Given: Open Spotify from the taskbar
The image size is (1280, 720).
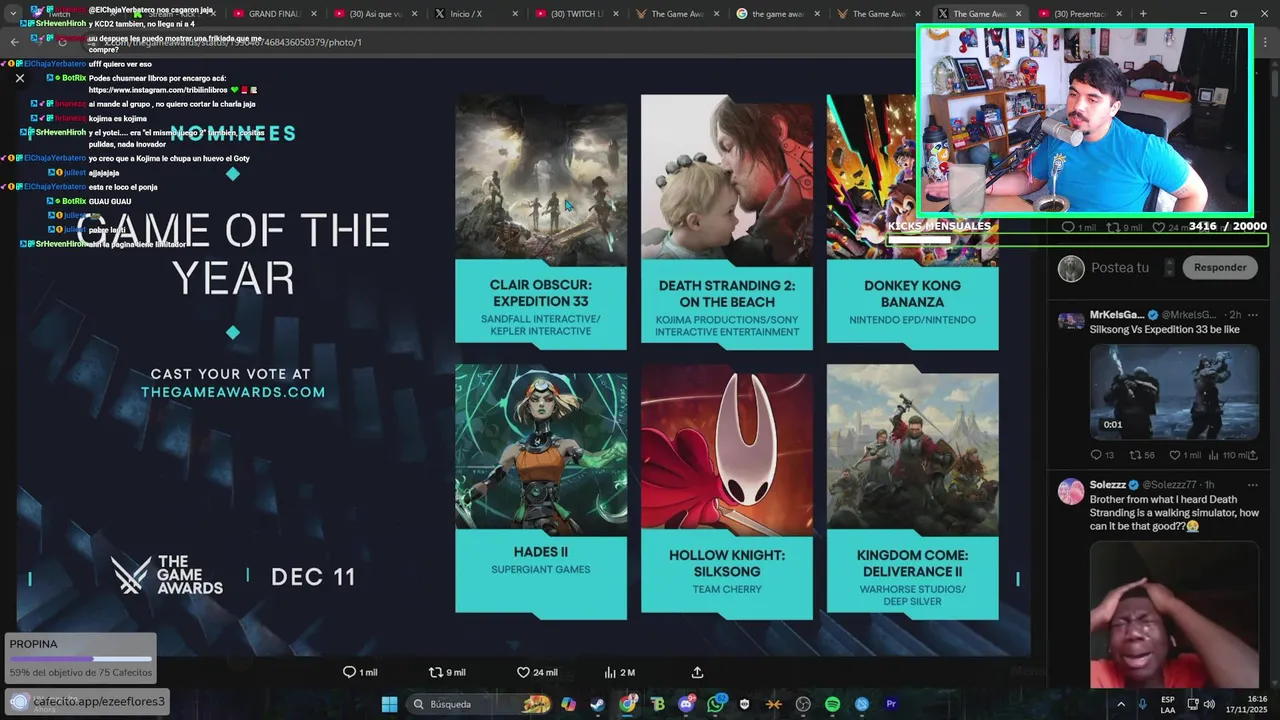Looking at the screenshot, I should point(832,704).
